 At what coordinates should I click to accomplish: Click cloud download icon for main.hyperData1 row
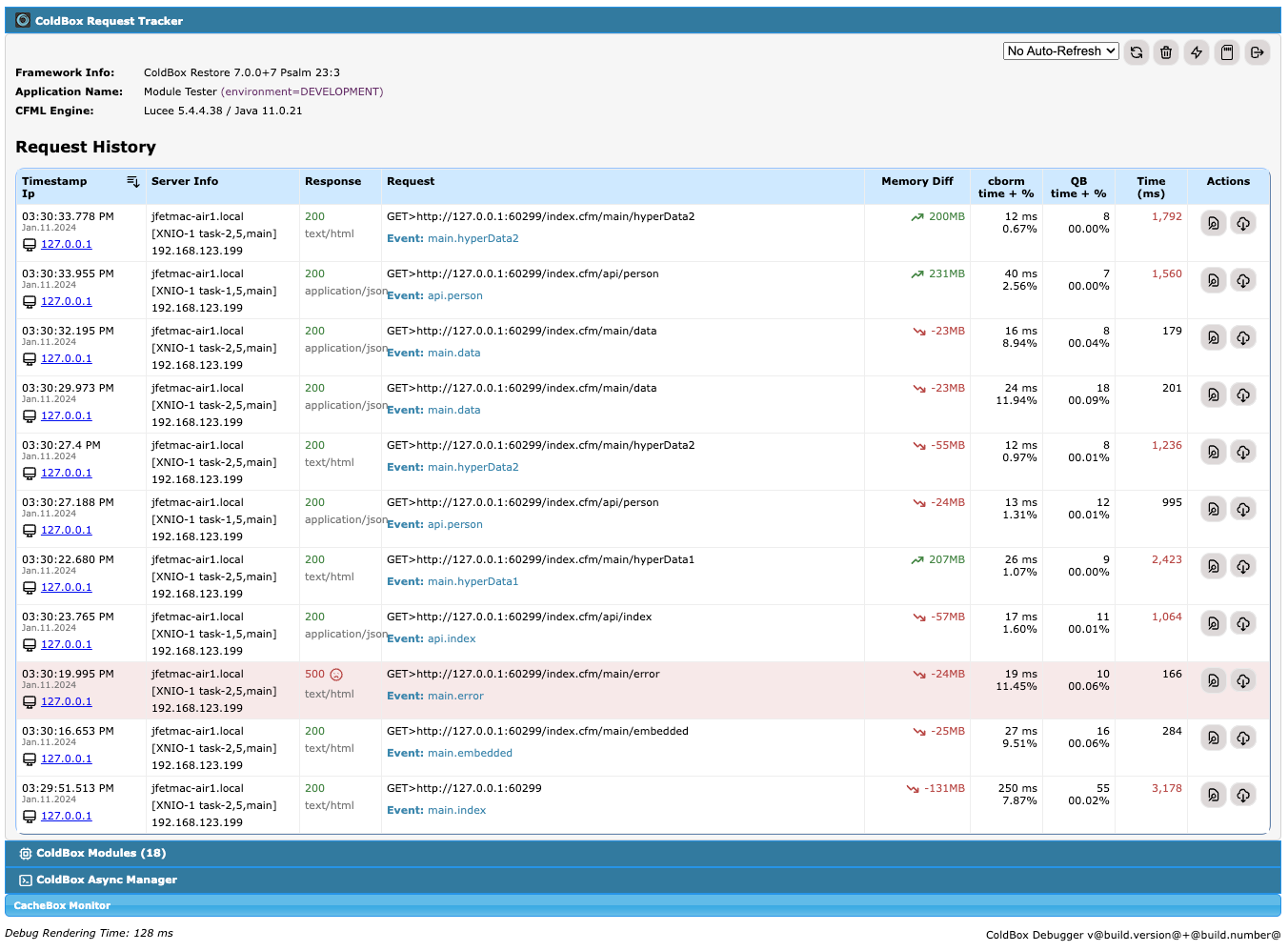click(x=1243, y=567)
